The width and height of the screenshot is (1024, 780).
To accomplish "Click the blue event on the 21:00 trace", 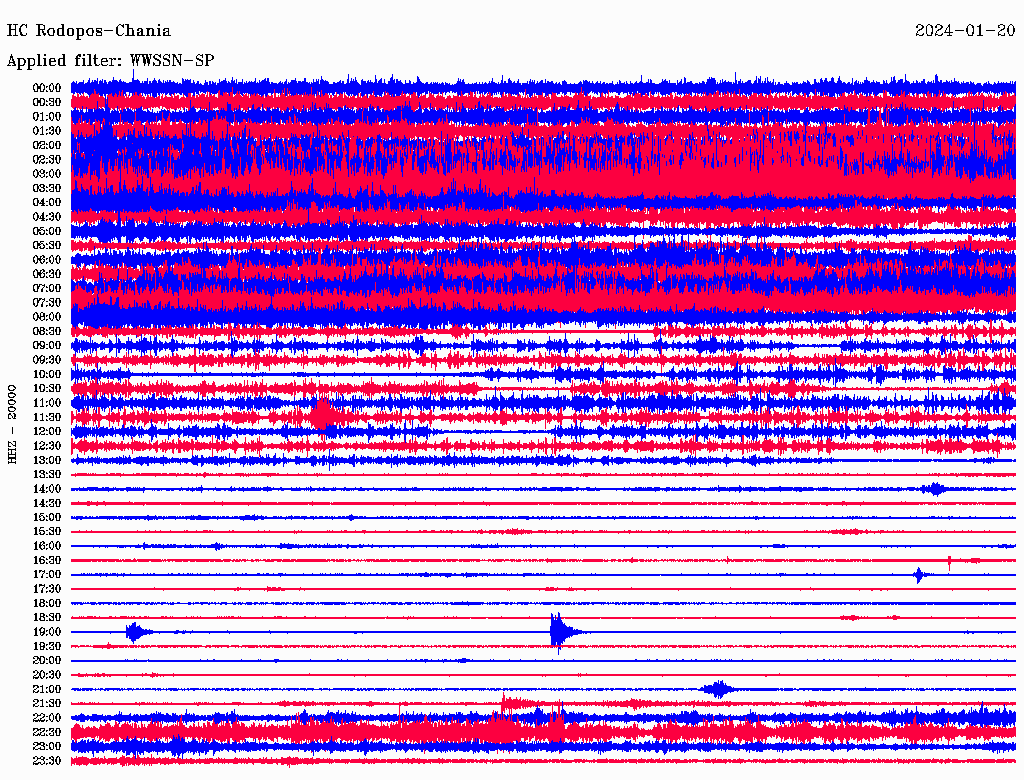I will click(718, 689).
